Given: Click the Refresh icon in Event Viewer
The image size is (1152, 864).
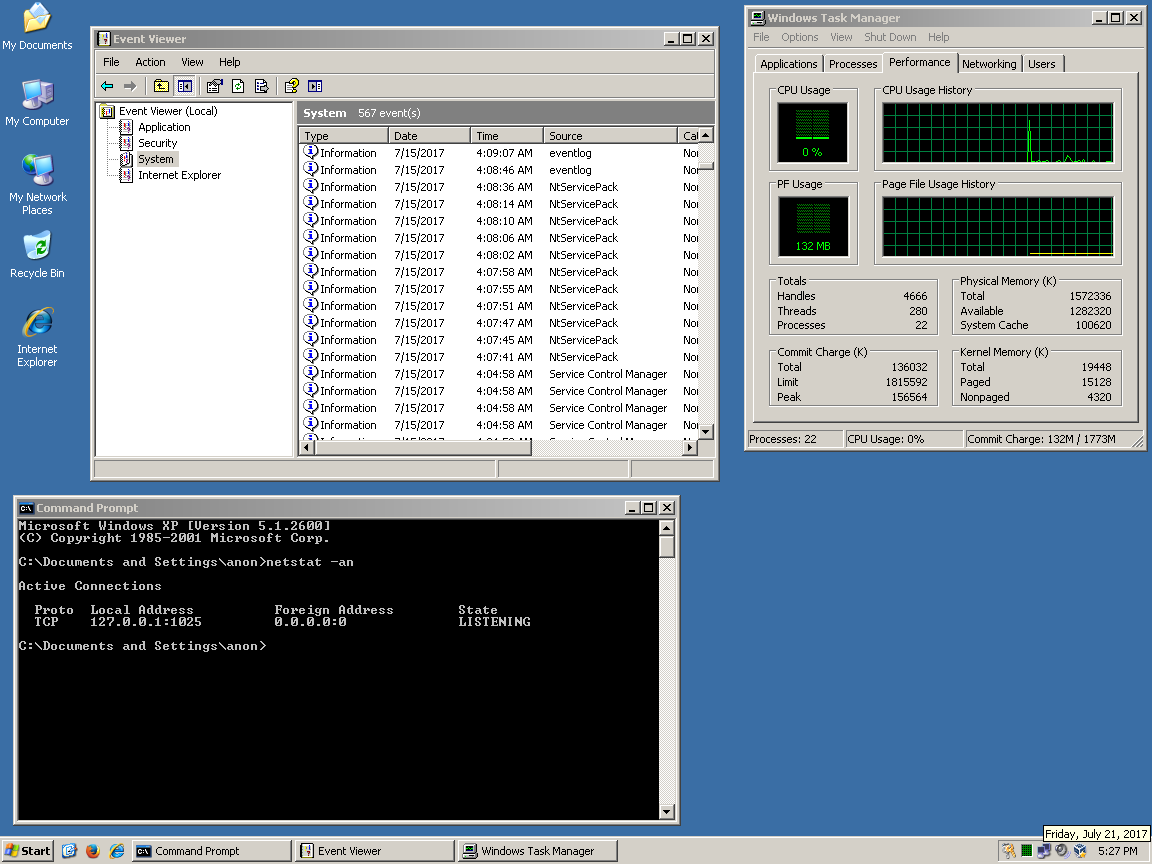Looking at the screenshot, I should (238, 86).
